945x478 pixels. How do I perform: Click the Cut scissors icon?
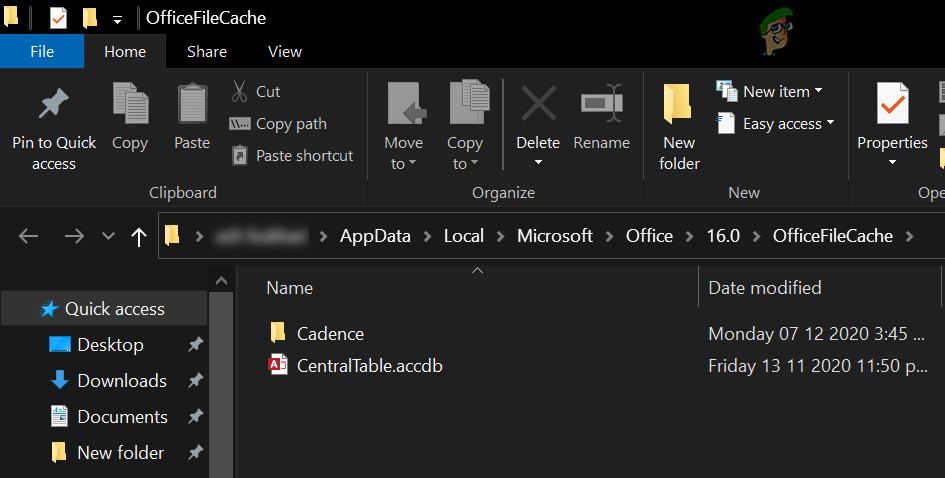pos(240,91)
